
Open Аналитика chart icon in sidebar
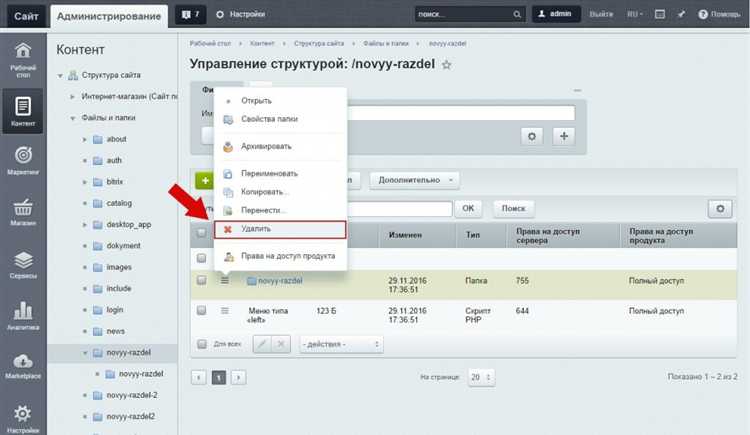tap(23, 314)
